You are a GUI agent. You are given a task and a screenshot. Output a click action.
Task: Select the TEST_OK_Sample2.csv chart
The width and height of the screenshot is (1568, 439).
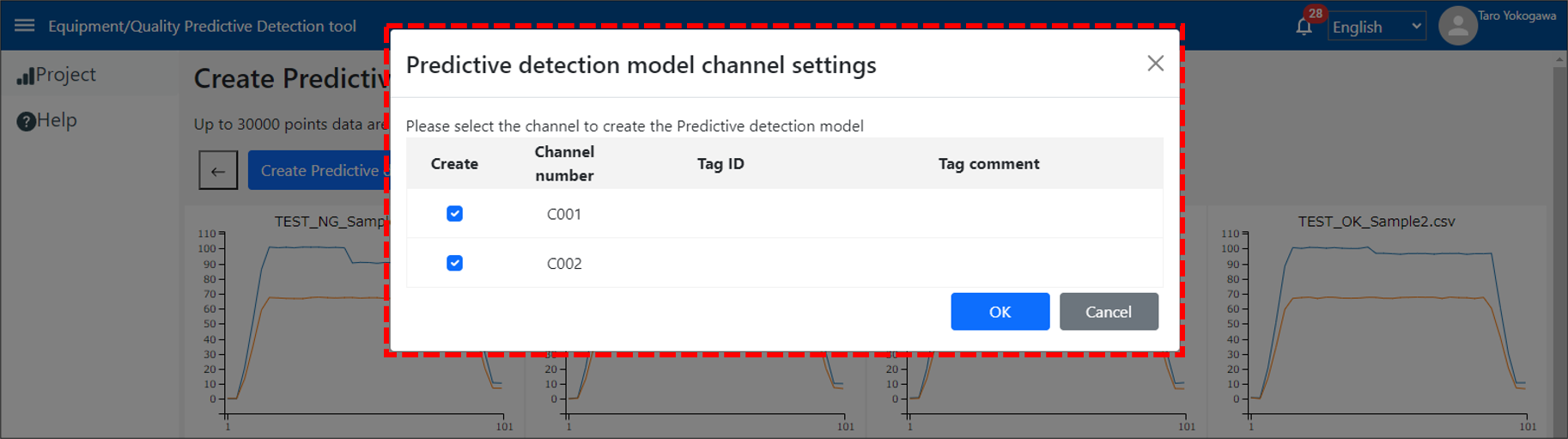tap(1376, 318)
